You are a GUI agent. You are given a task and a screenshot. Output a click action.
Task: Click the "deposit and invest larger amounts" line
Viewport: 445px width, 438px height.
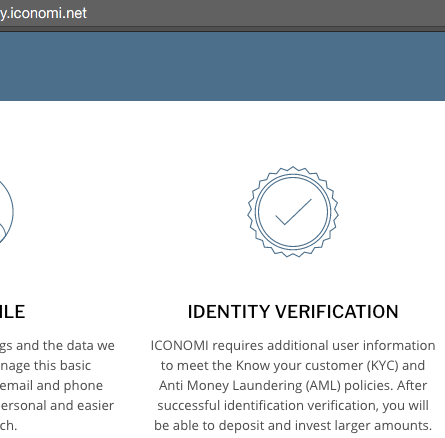(x=293, y=426)
